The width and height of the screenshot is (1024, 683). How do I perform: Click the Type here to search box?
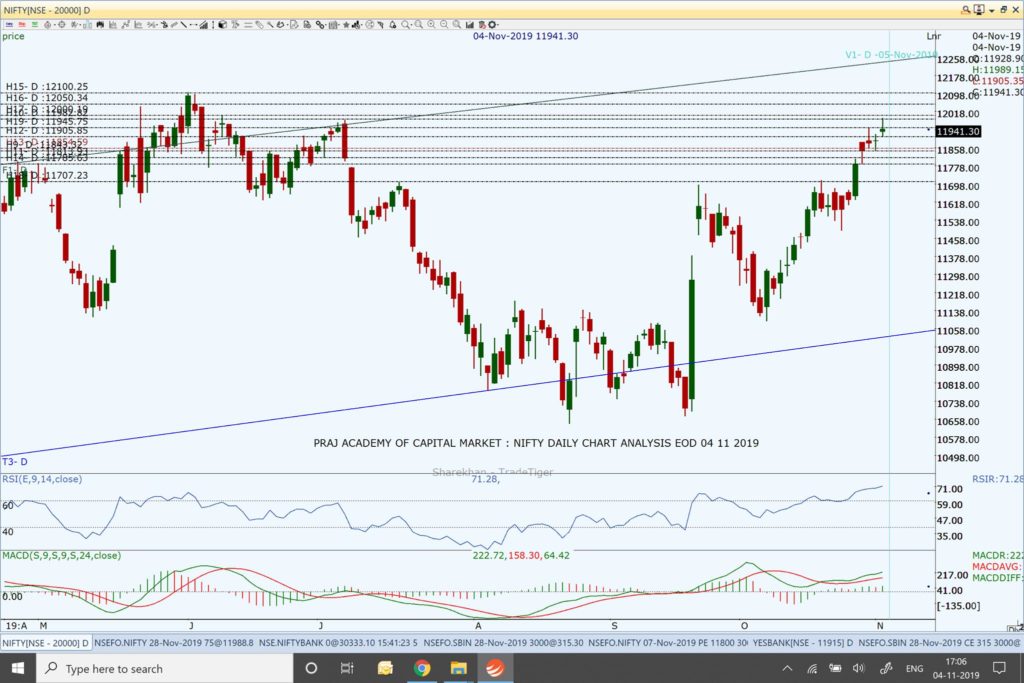pyautogui.click(x=163, y=668)
